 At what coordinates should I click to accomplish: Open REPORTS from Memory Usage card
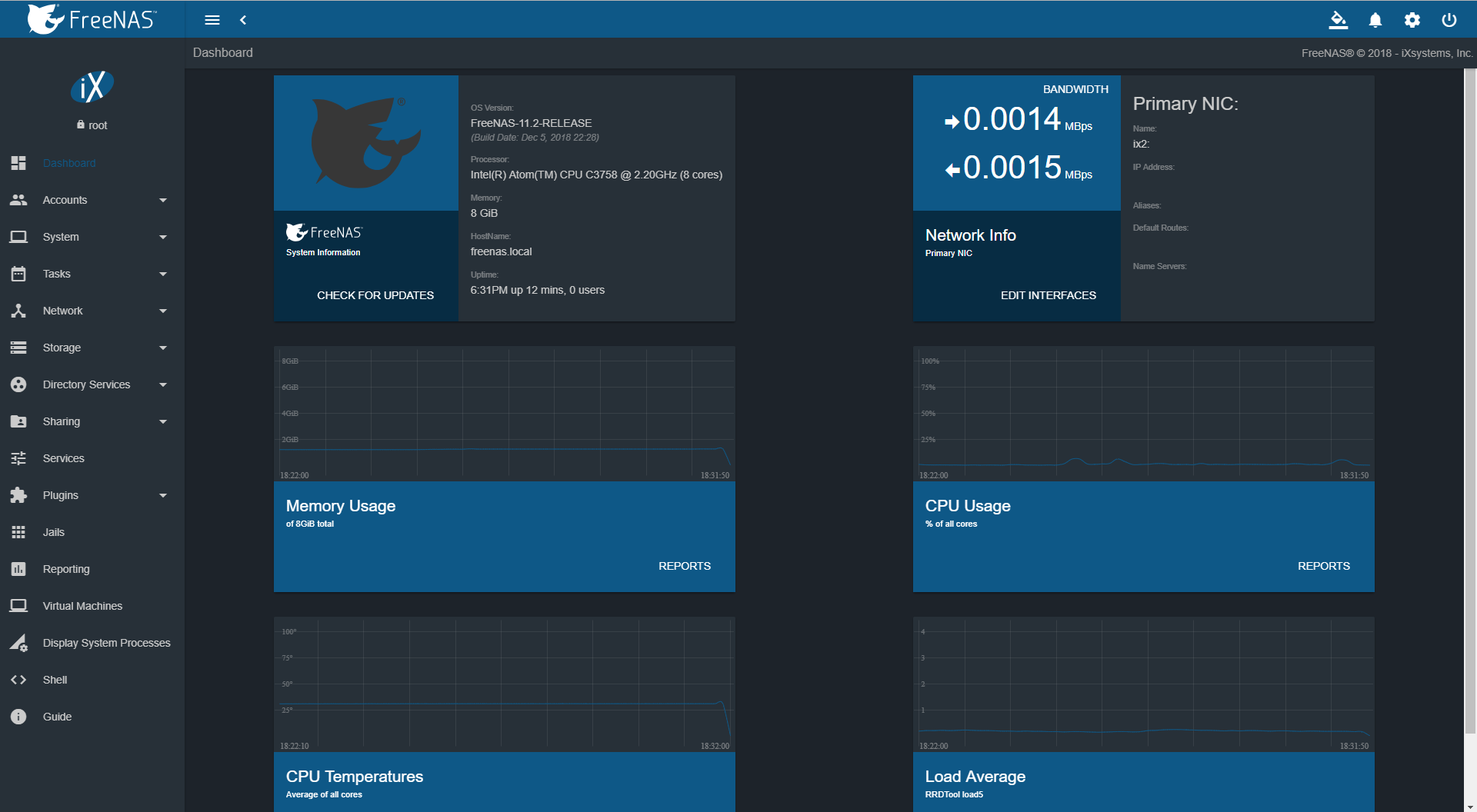point(685,566)
